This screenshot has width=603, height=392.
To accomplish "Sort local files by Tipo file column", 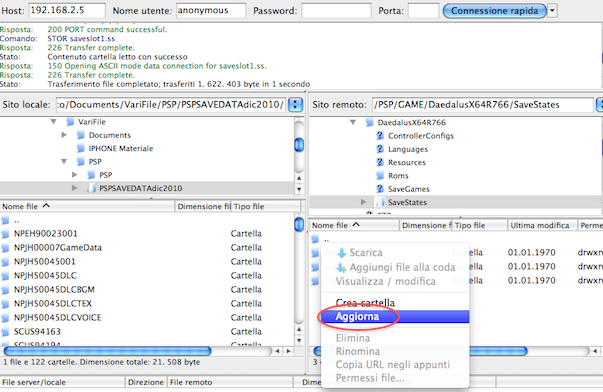I will [x=265, y=206].
